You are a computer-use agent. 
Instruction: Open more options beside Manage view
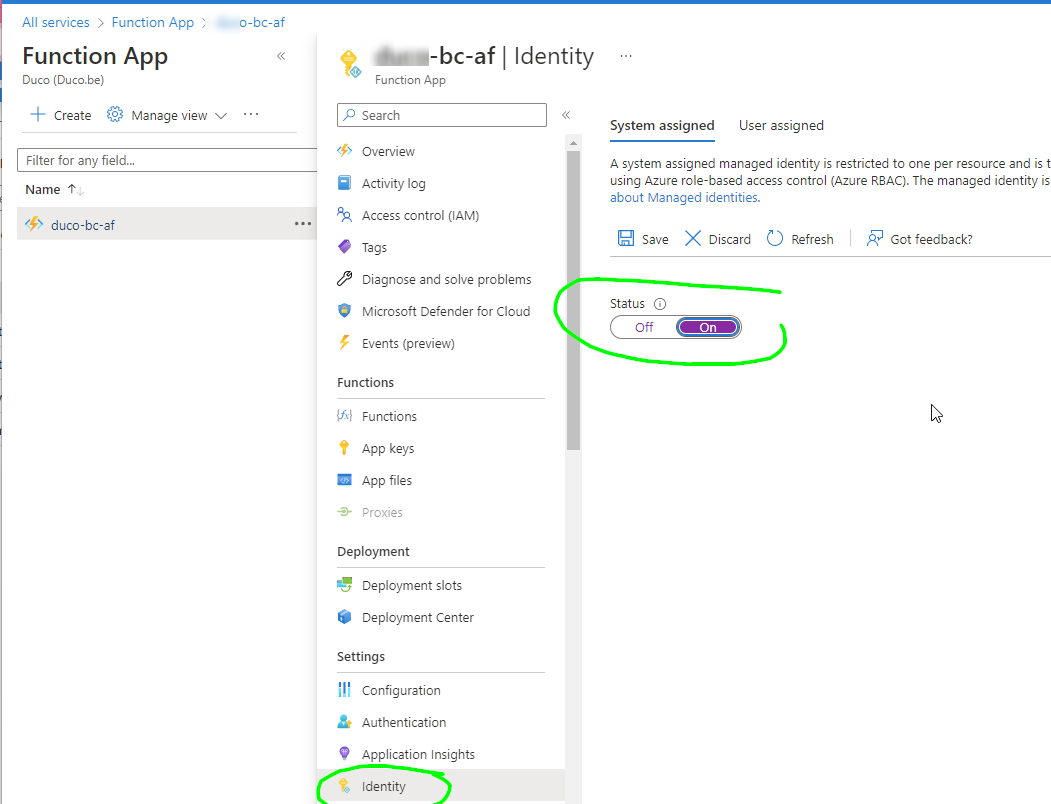pyautogui.click(x=251, y=115)
